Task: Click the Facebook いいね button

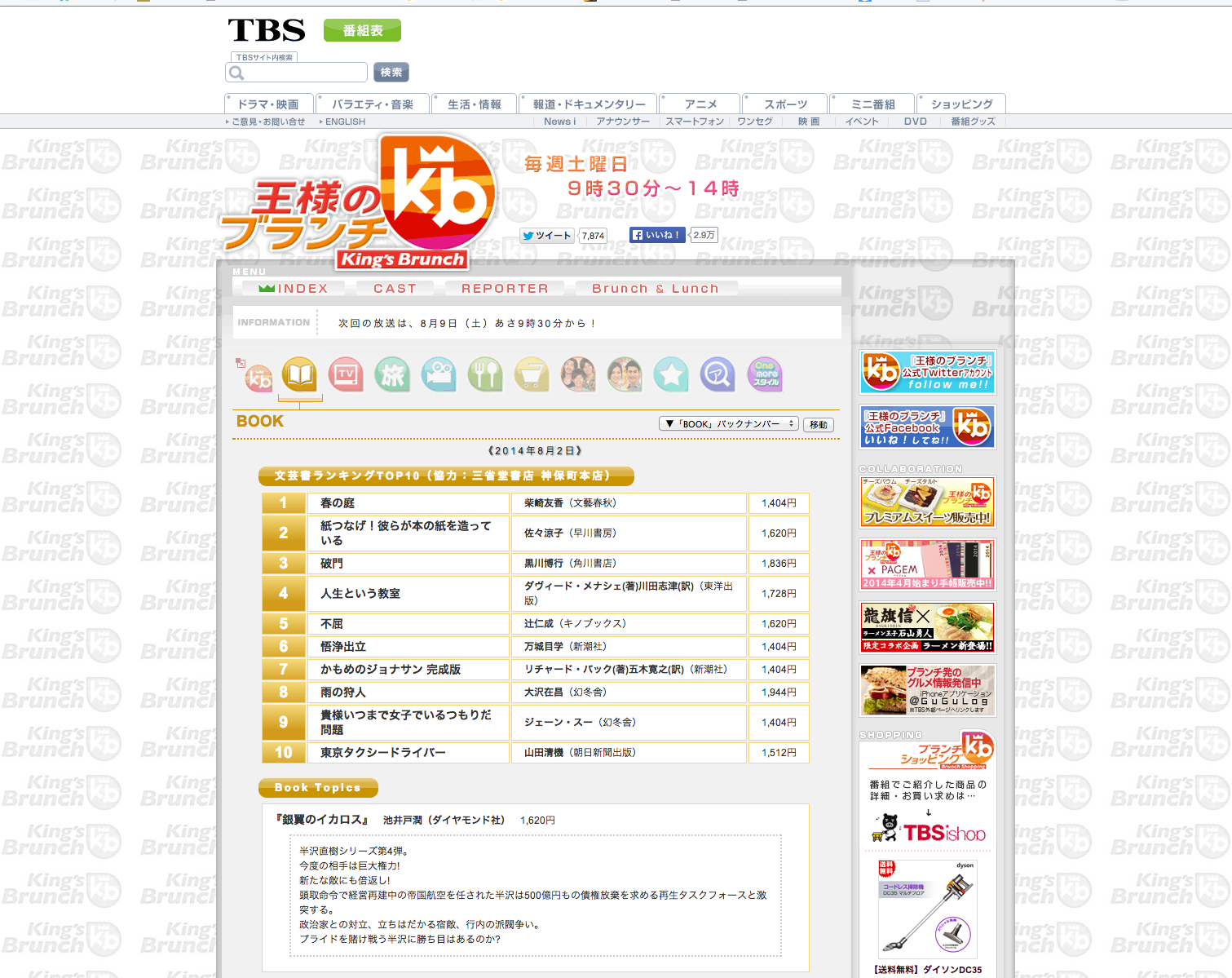Action: [x=657, y=235]
